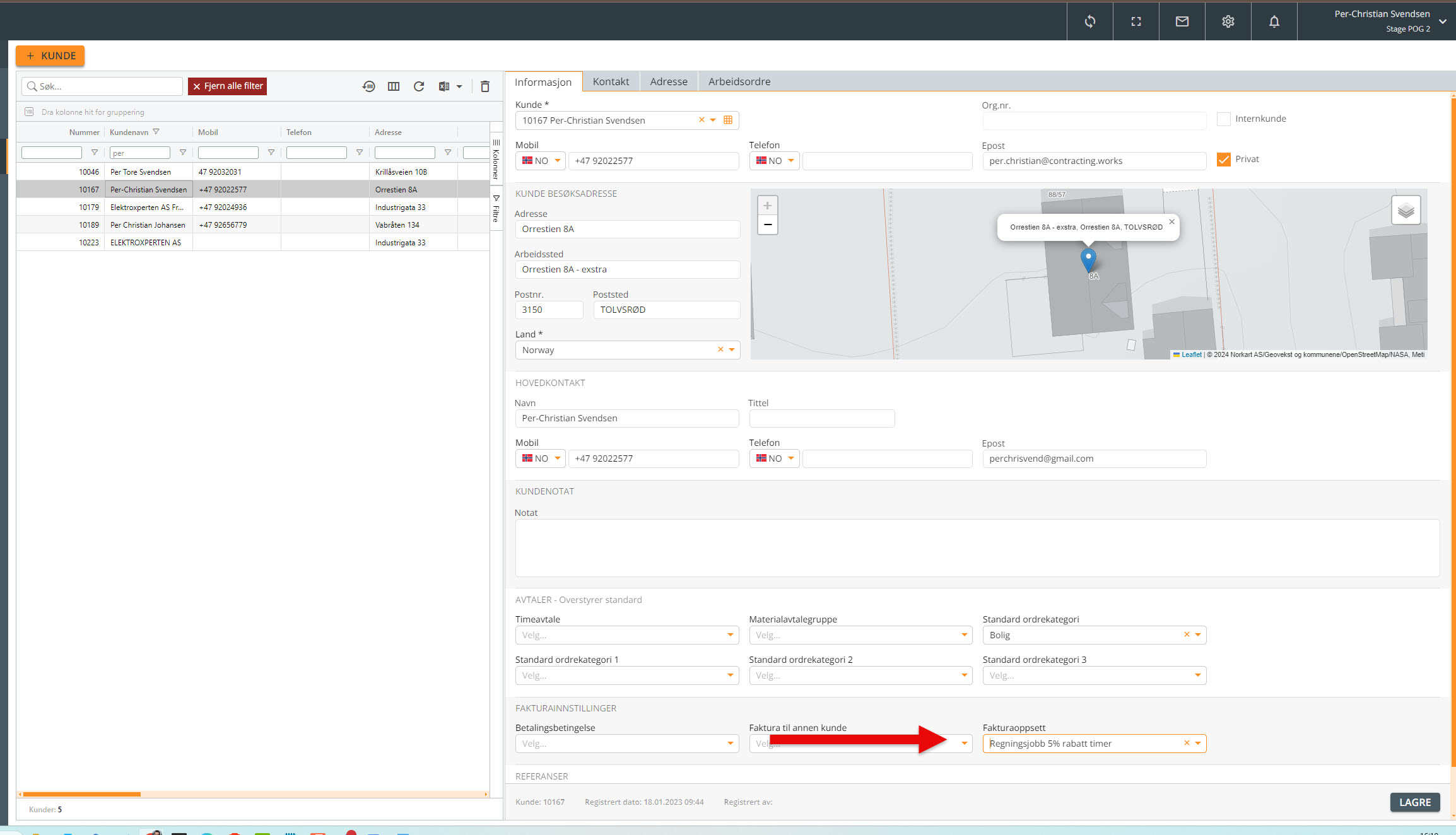Click the Notat text area

pyautogui.click(x=977, y=547)
